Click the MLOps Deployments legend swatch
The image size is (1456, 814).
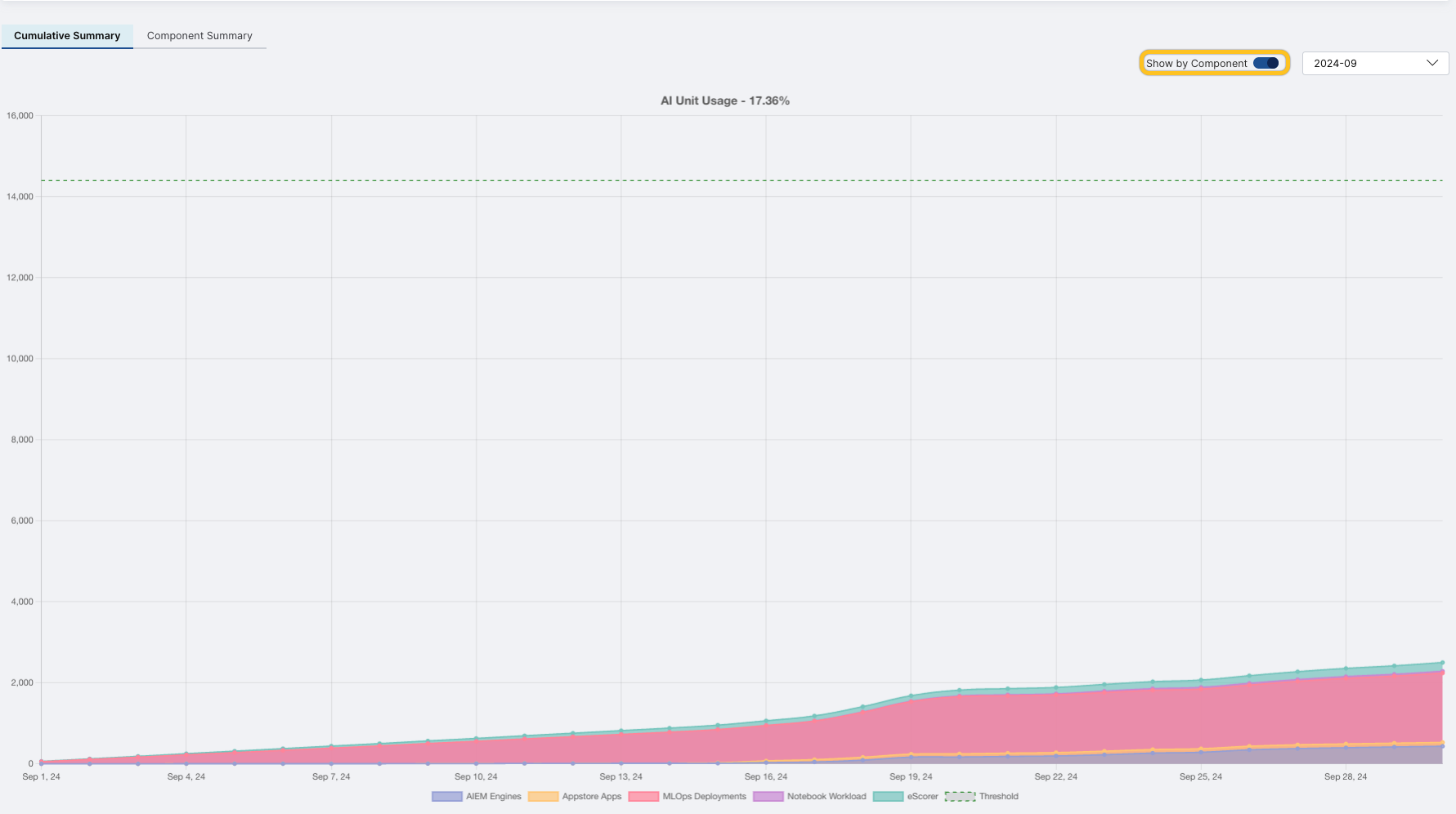[x=643, y=796]
